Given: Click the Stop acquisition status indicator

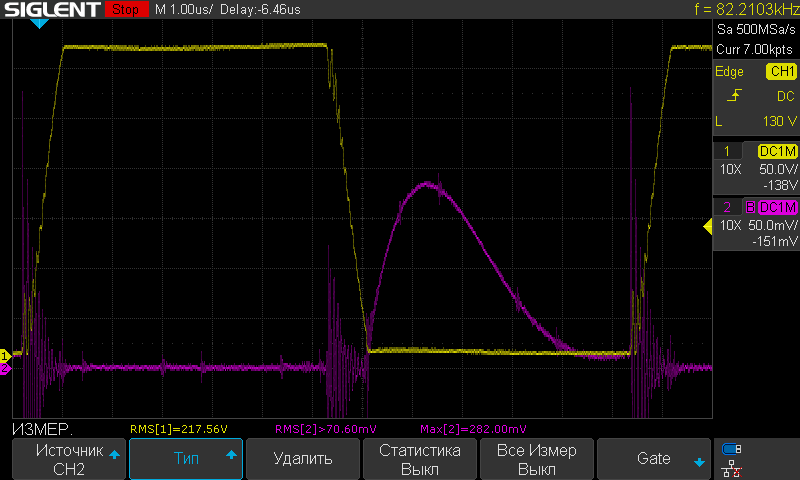Looking at the screenshot, I should click(x=126, y=9).
